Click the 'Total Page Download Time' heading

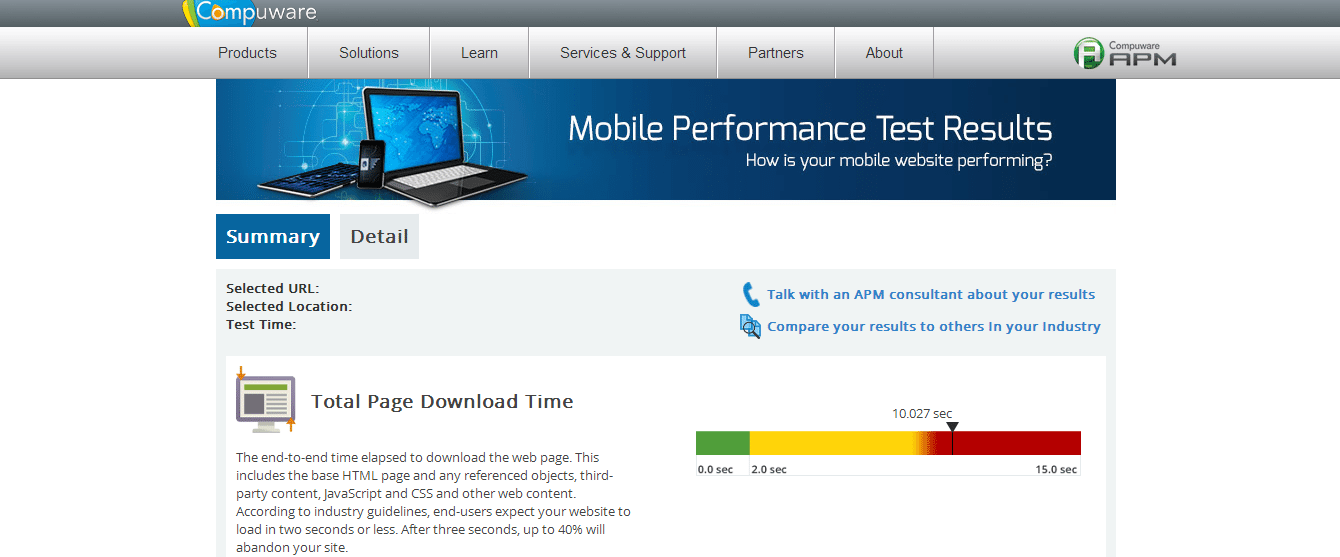[442, 402]
